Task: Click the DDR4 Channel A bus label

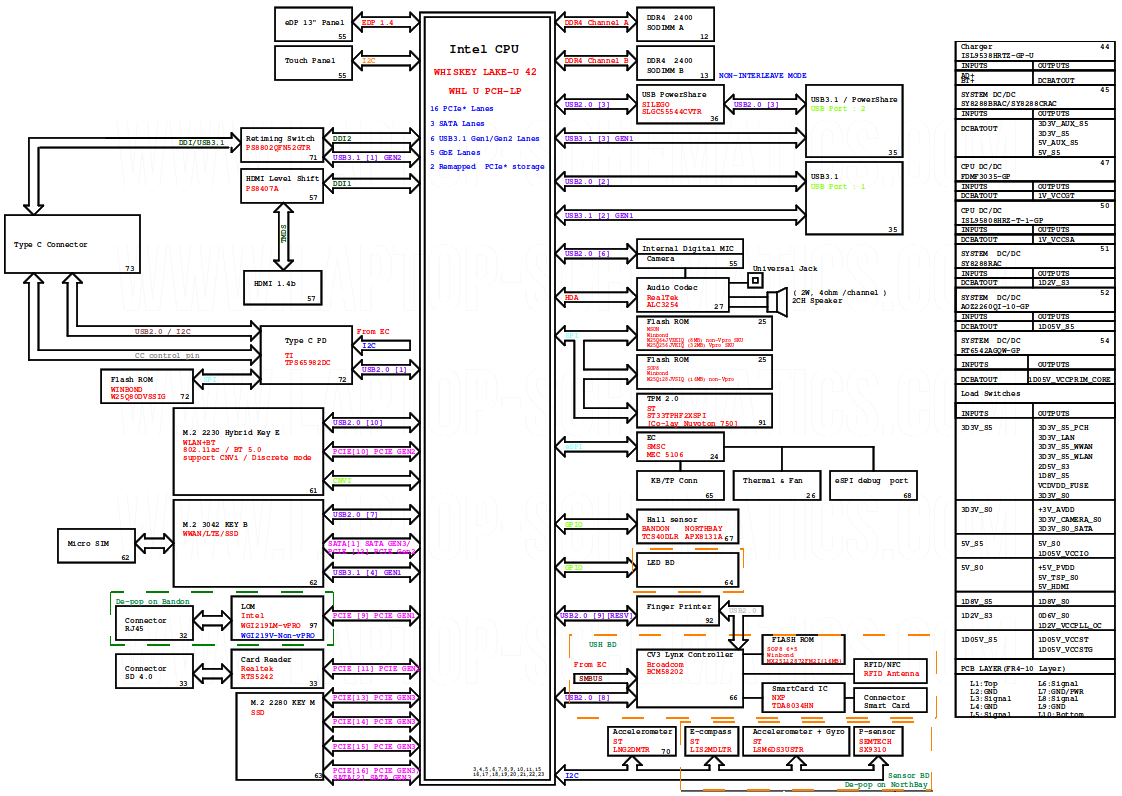Action: (596, 22)
